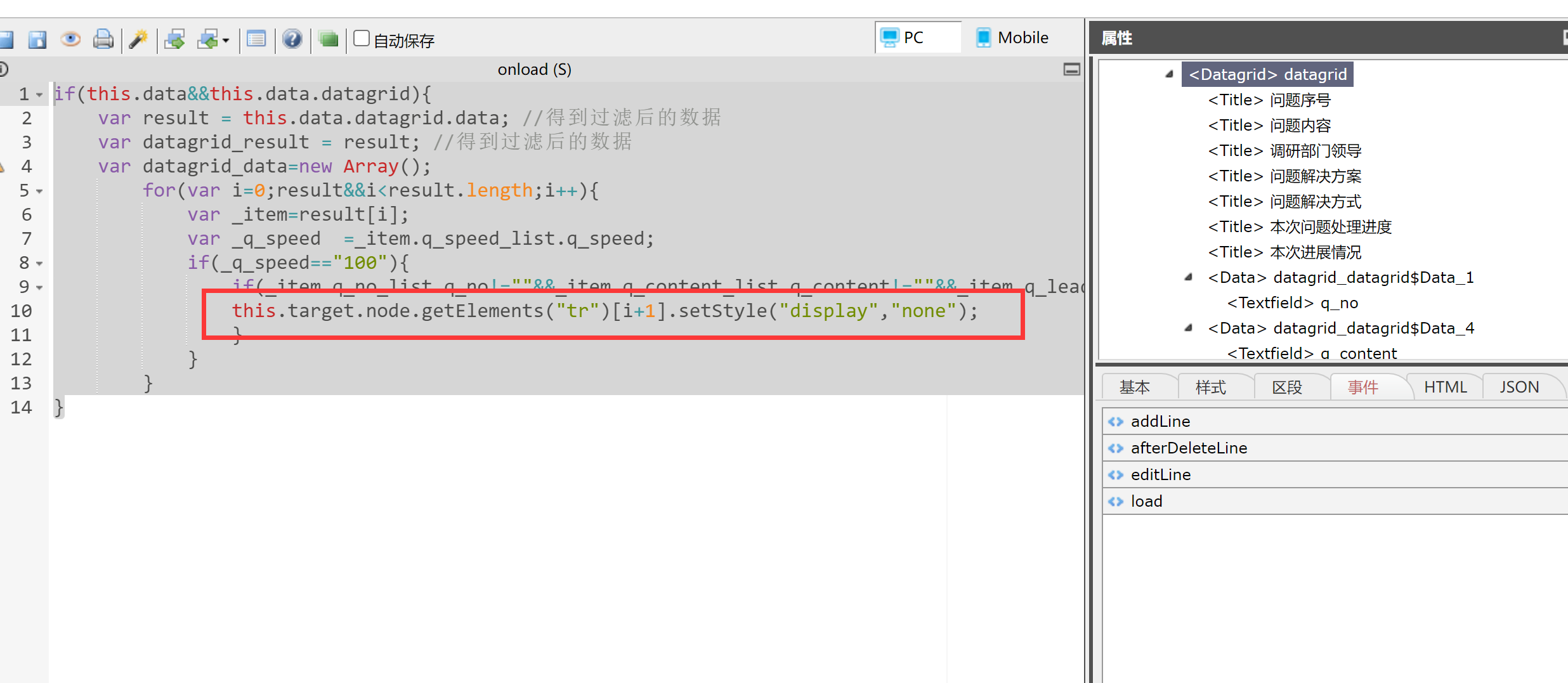The height and width of the screenshot is (683, 1568).
Task: Place cursor on the setStyle("display","none") line
Action: coord(605,311)
